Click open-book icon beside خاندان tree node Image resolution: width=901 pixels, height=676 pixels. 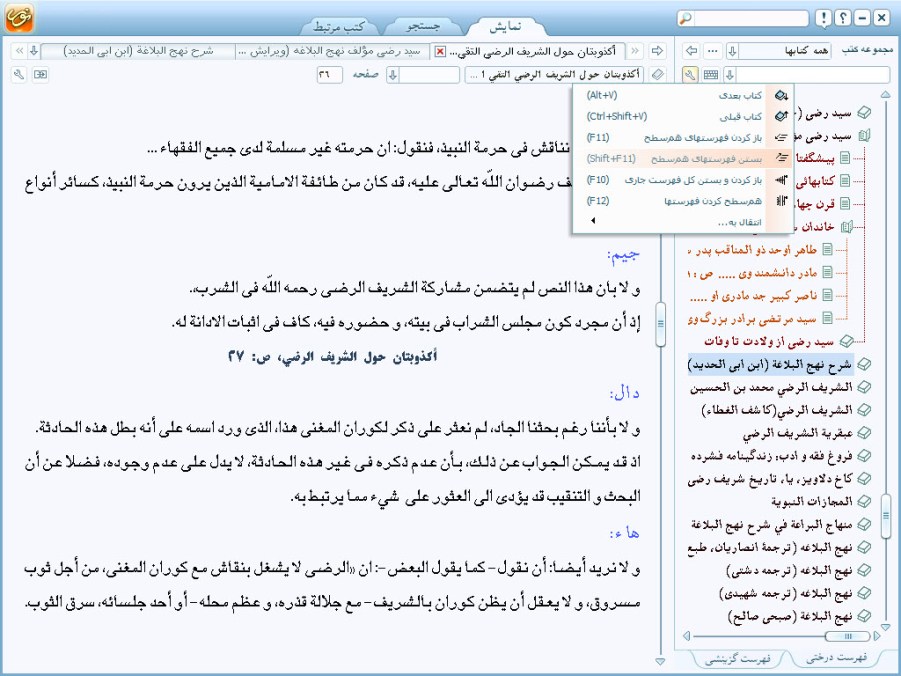click(846, 226)
